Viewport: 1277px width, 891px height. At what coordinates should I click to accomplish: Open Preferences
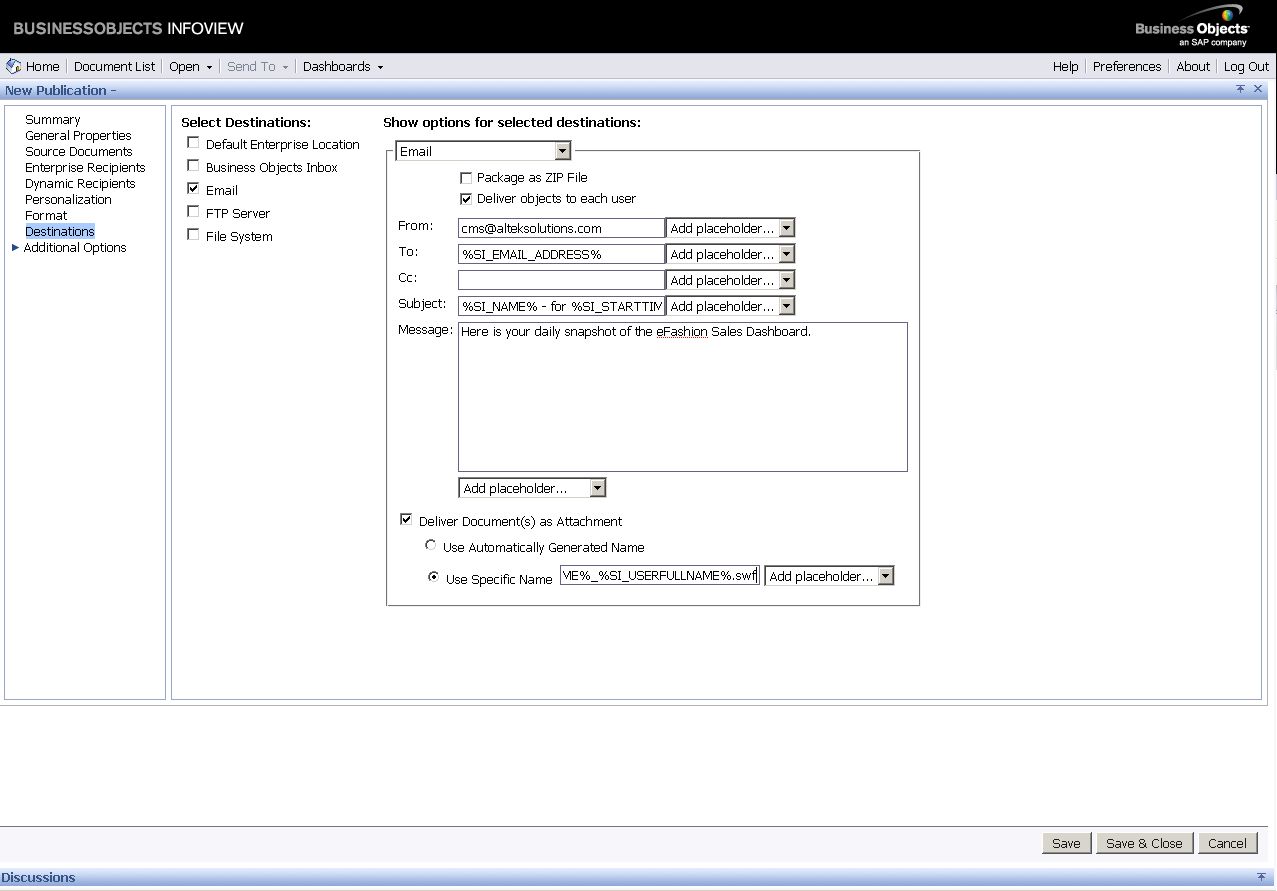point(1127,66)
